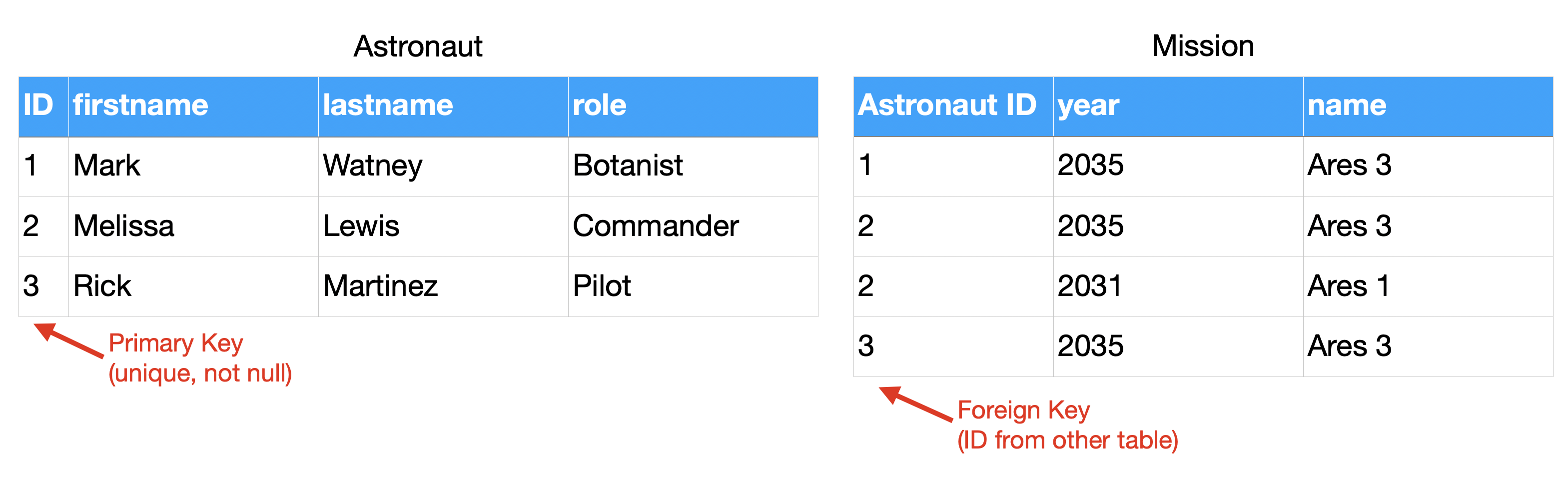Click the Commander role cell
The width and height of the screenshot is (1568, 479).
tap(656, 226)
